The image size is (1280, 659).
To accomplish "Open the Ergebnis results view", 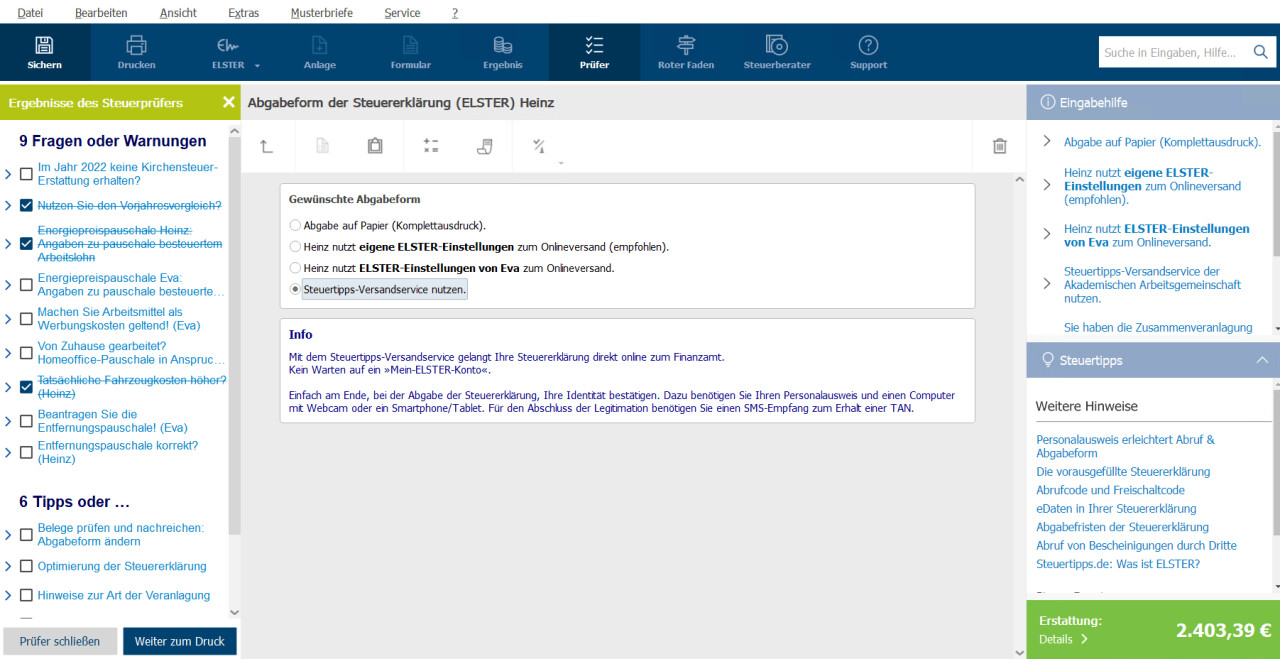I will click(502, 46).
